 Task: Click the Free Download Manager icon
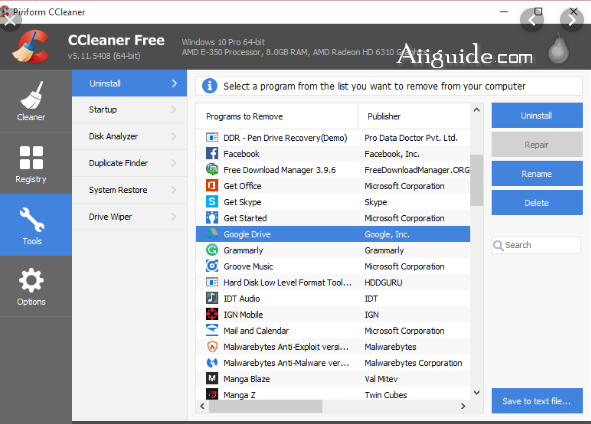click(212, 170)
